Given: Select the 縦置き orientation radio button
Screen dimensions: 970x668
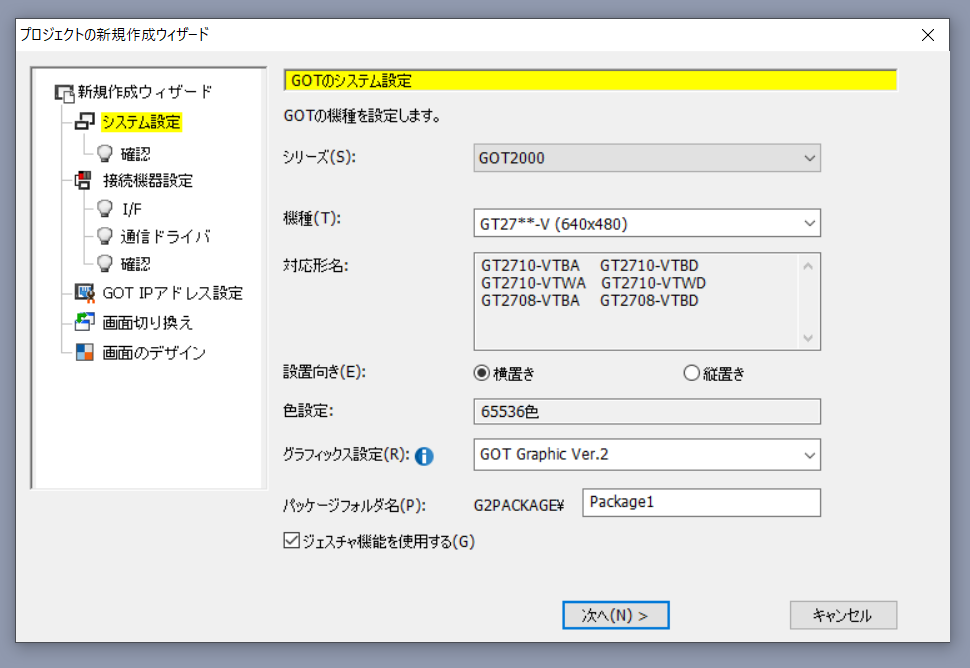Looking at the screenshot, I should (691, 373).
